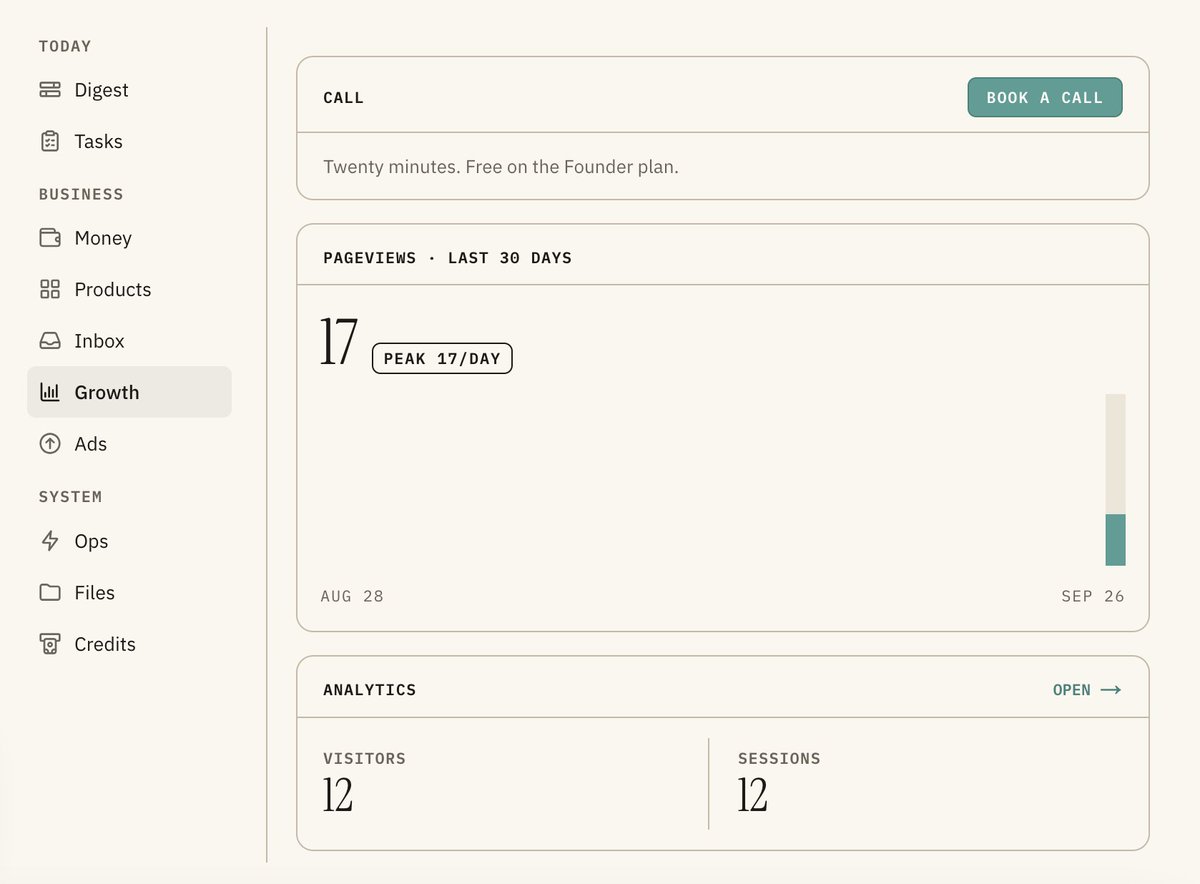Open the Ads section label
The image size is (1200, 884).
click(90, 444)
